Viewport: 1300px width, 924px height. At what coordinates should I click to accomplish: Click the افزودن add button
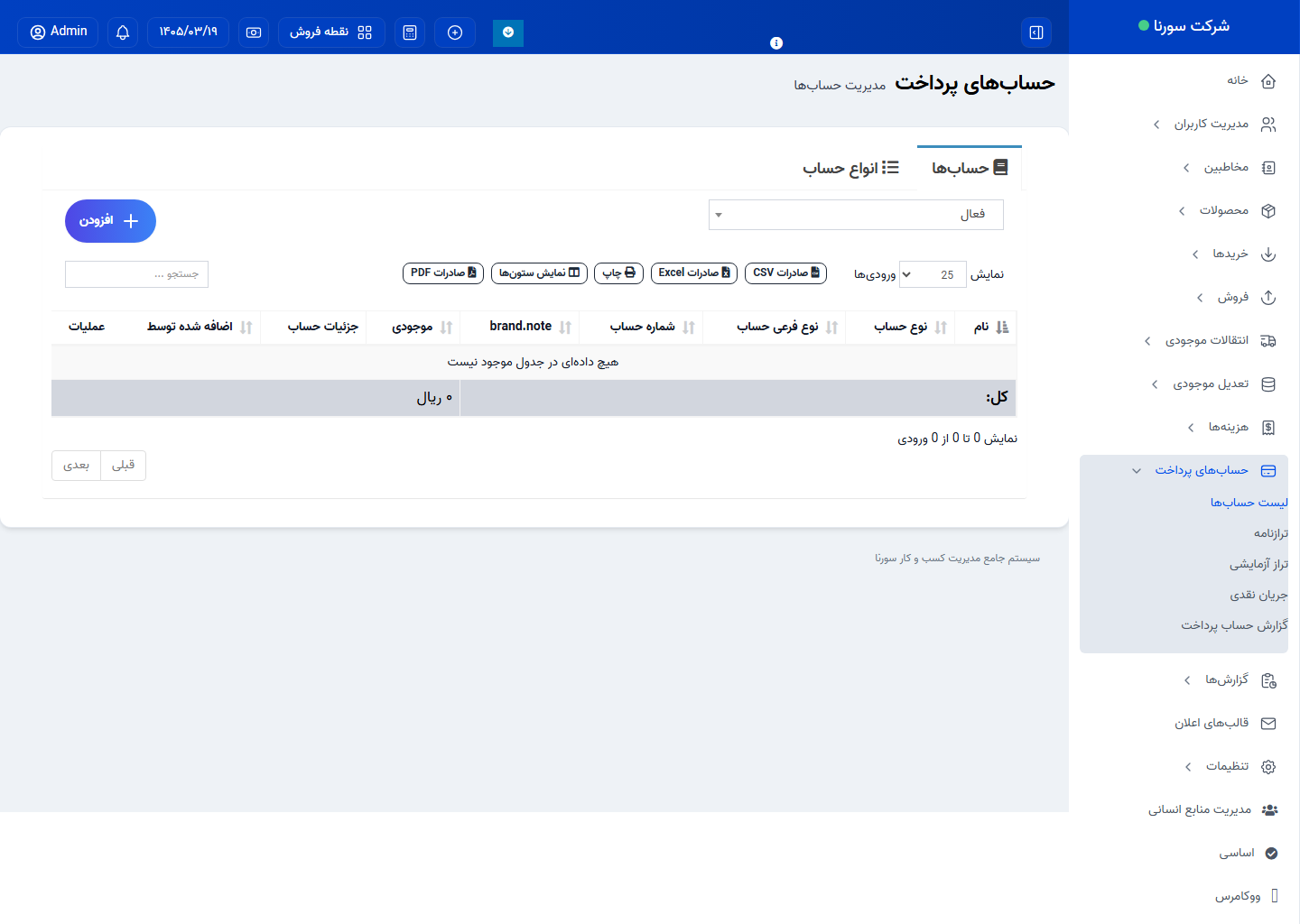tap(110, 221)
